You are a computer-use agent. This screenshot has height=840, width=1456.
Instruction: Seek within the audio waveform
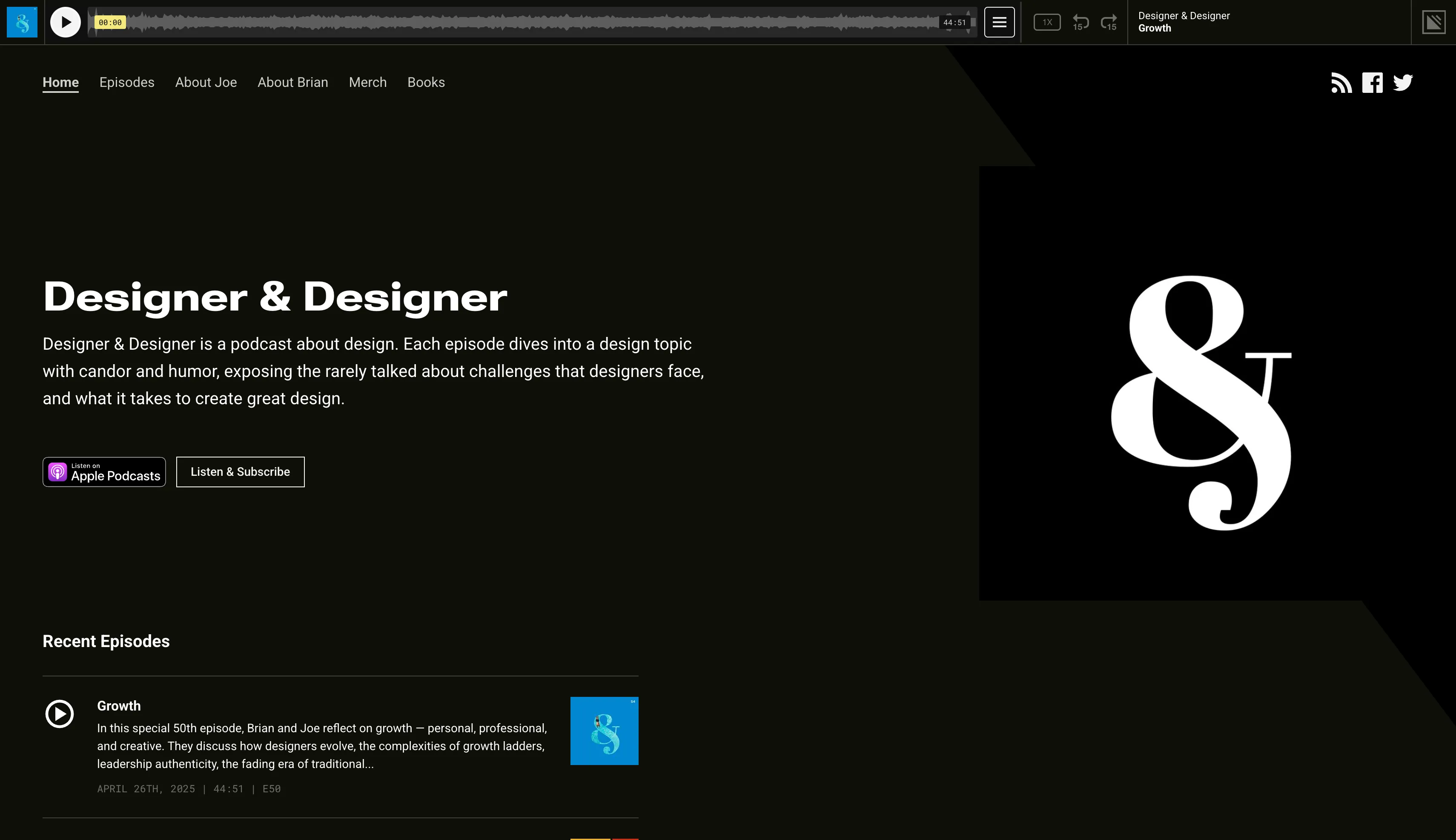tap(519, 23)
